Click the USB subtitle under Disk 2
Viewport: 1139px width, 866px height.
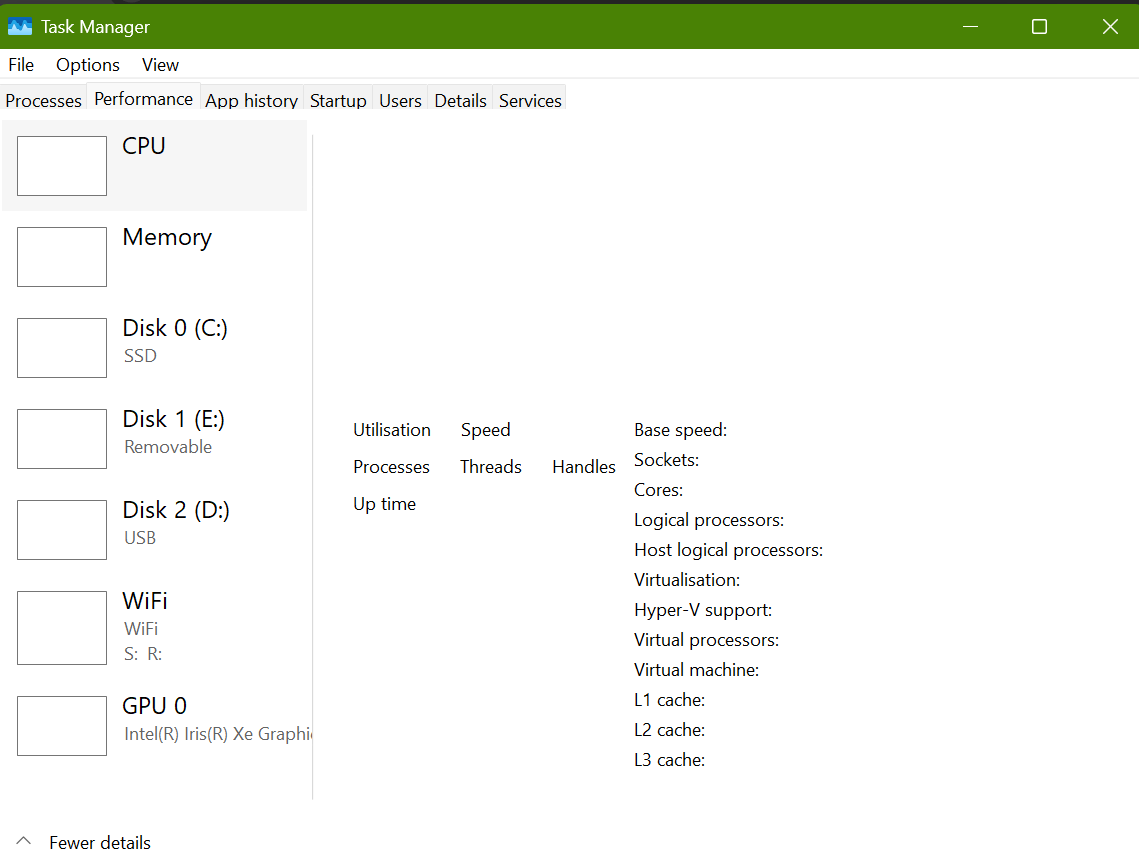(139, 538)
